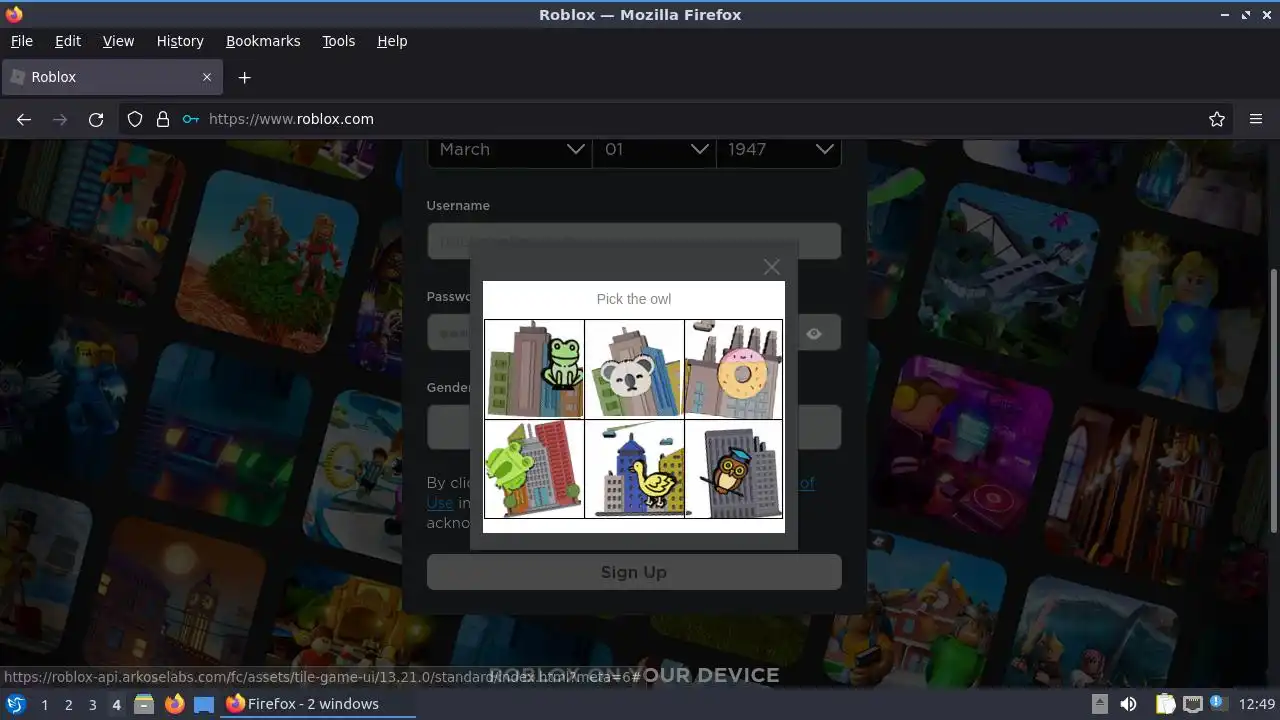The width and height of the screenshot is (1280, 720).
Task: Open the application launcher in the taskbar
Action: pyautogui.click(x=15, y=704)
